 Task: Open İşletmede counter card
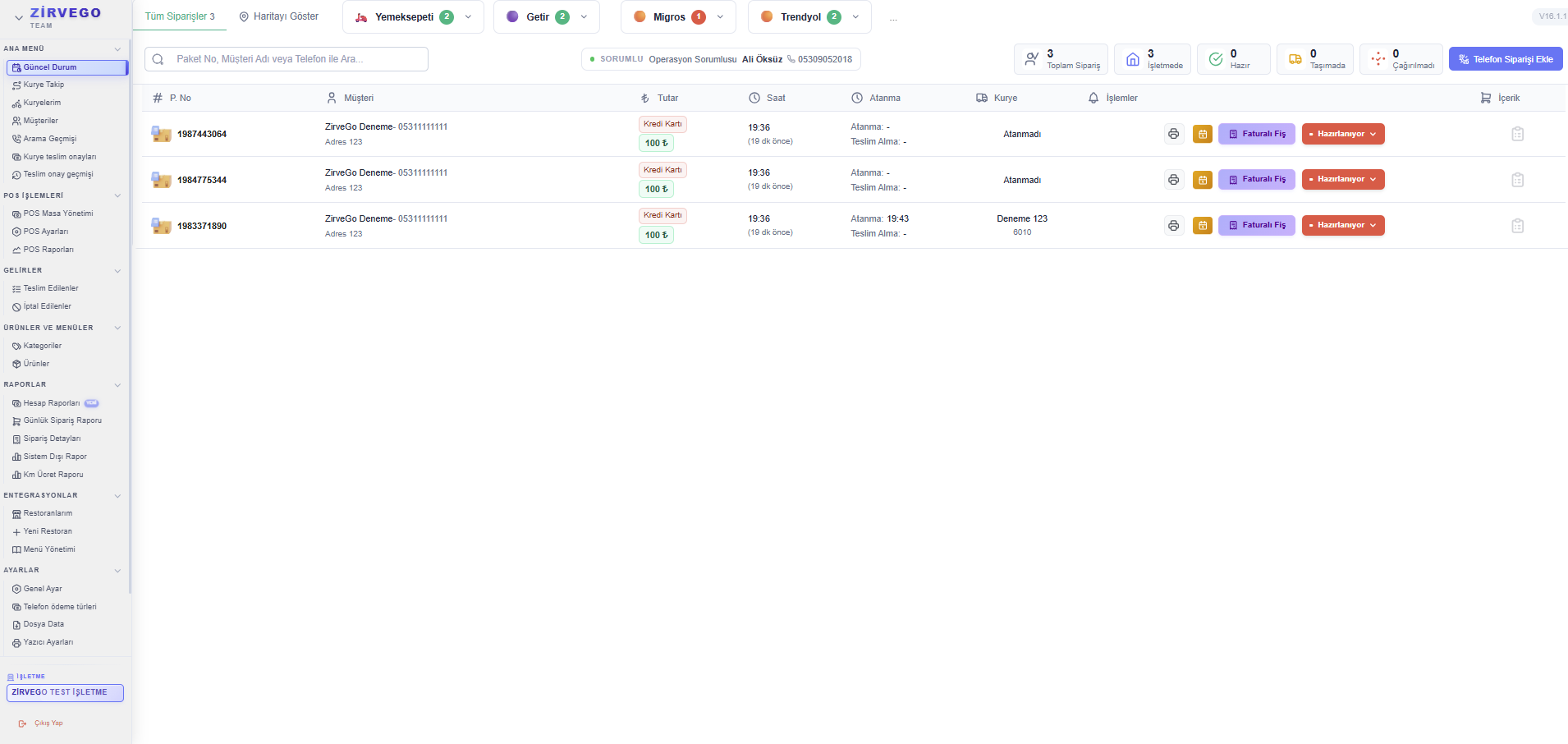click(1153, 59)
